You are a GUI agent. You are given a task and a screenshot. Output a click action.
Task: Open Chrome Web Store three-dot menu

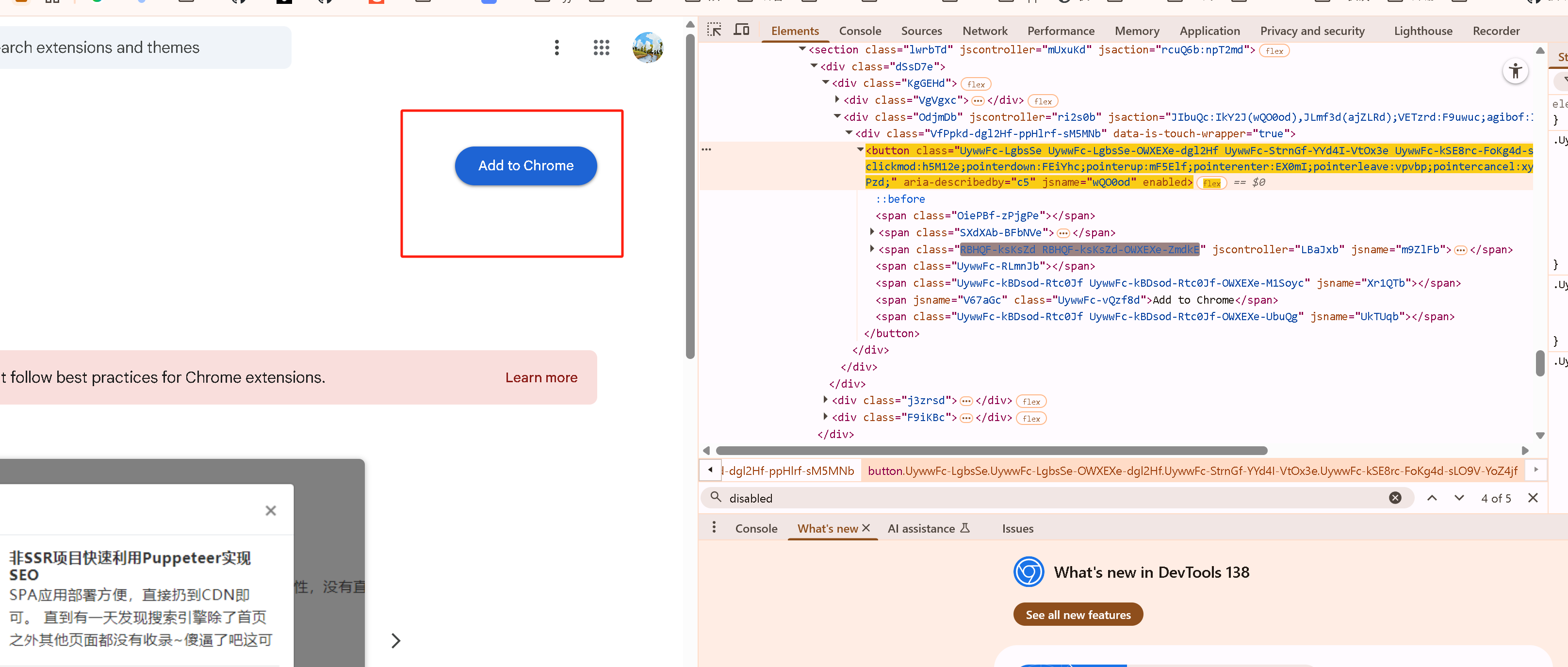(556, 48)
